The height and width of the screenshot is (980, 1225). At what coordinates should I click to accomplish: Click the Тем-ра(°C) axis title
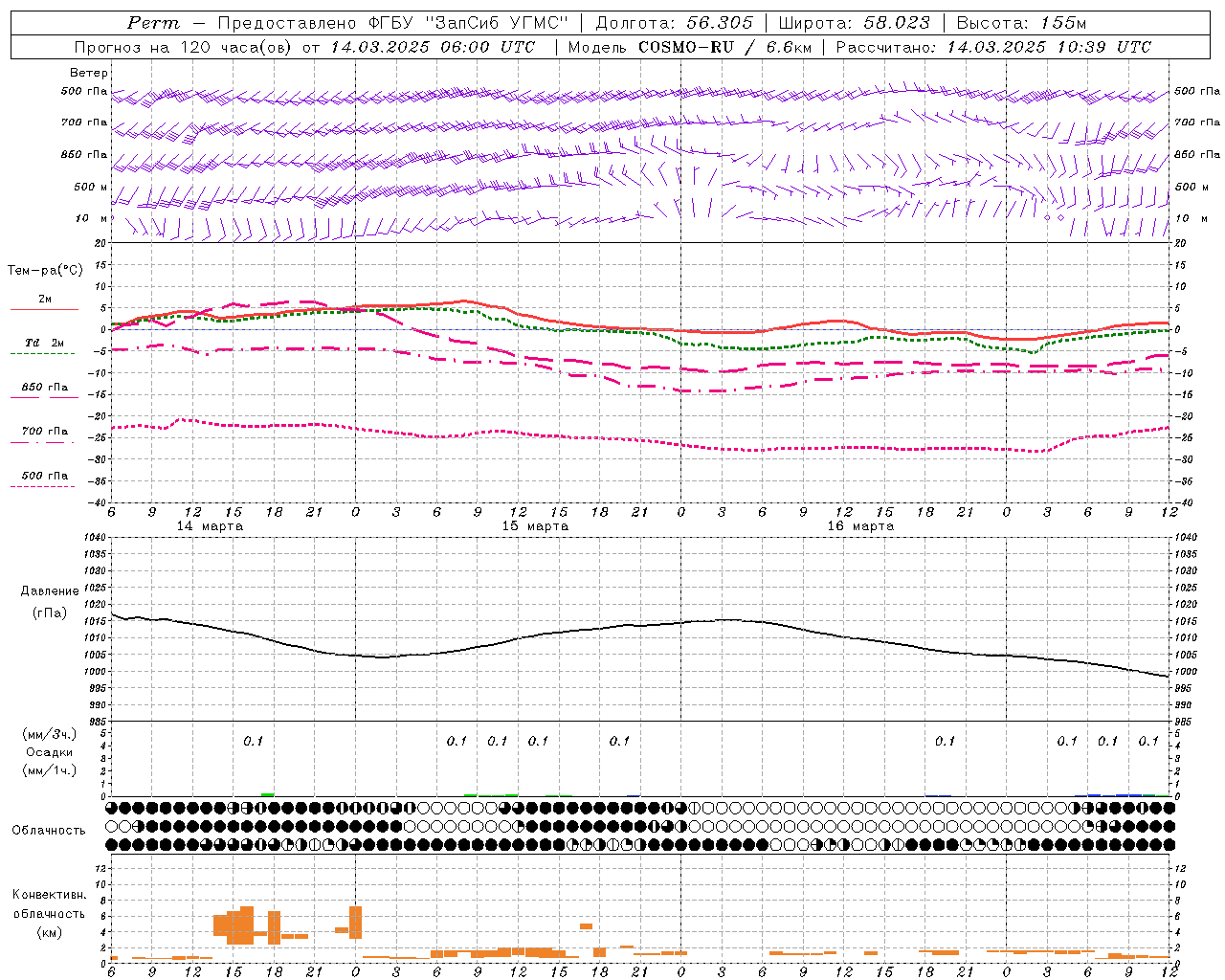point(45,271)
